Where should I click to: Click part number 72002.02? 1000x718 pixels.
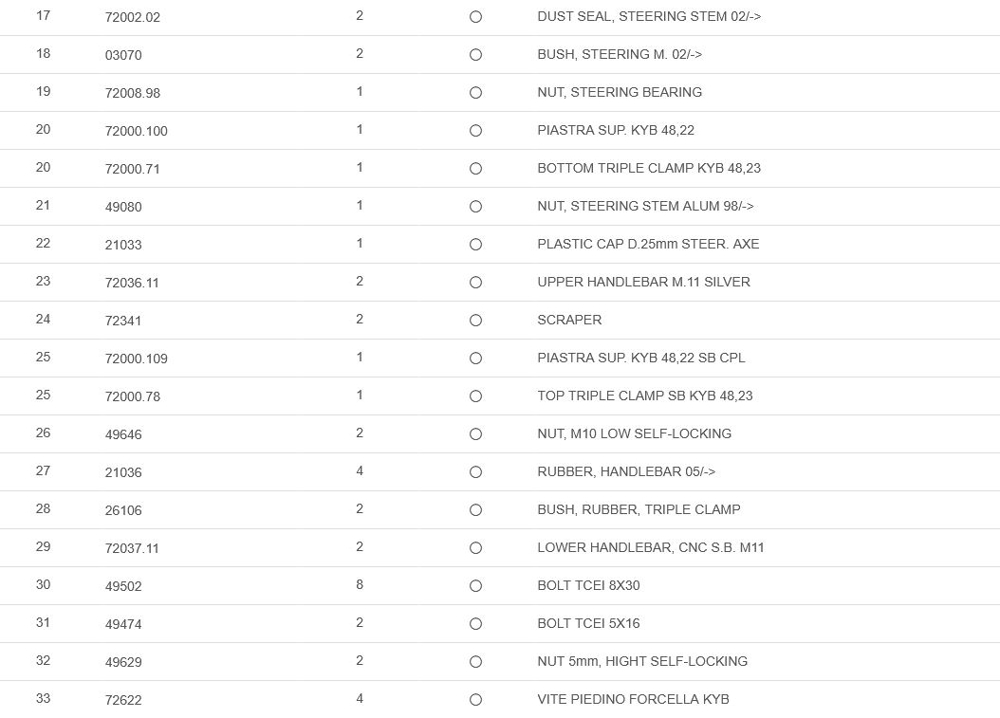pos(132,17)
